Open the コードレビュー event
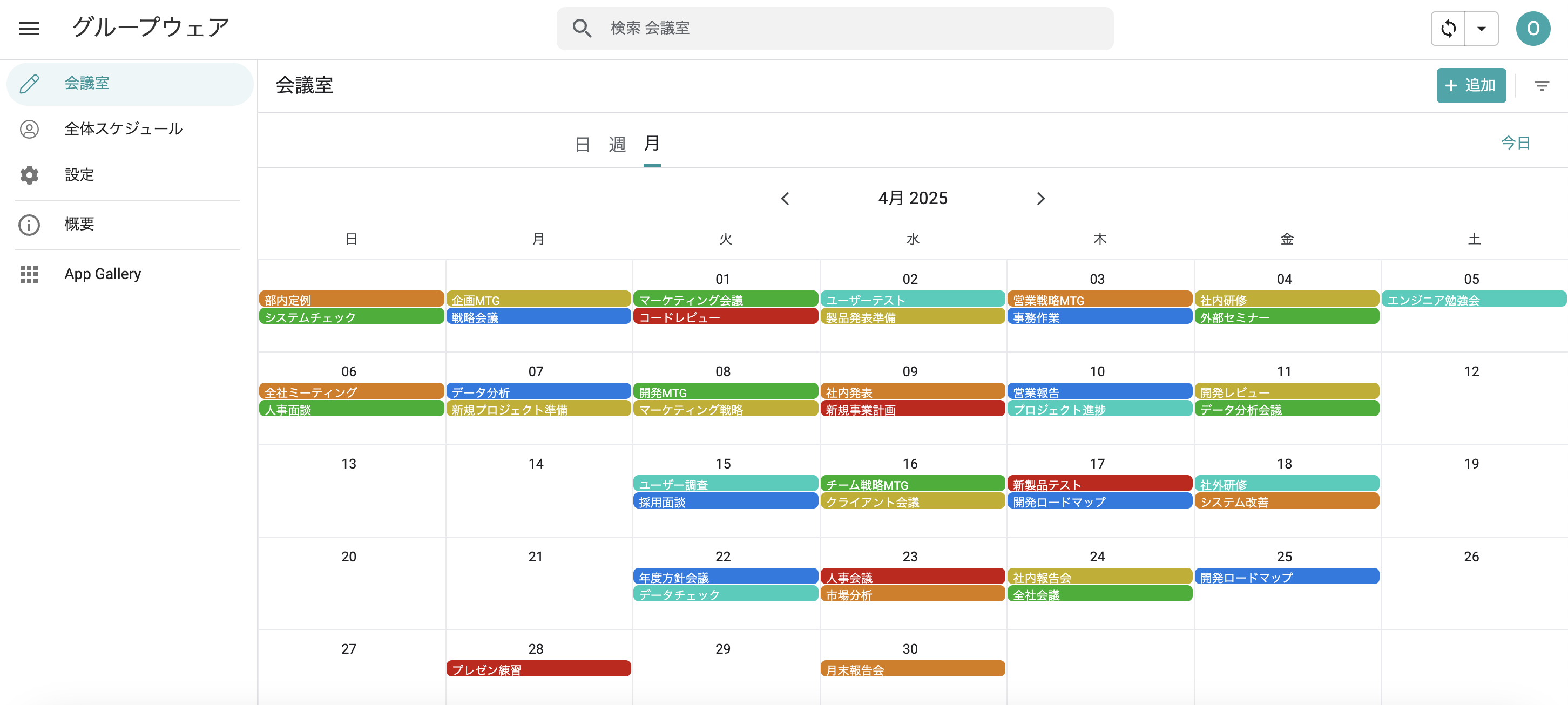Viewport: 1568px width, 705px height. [726, 316]
